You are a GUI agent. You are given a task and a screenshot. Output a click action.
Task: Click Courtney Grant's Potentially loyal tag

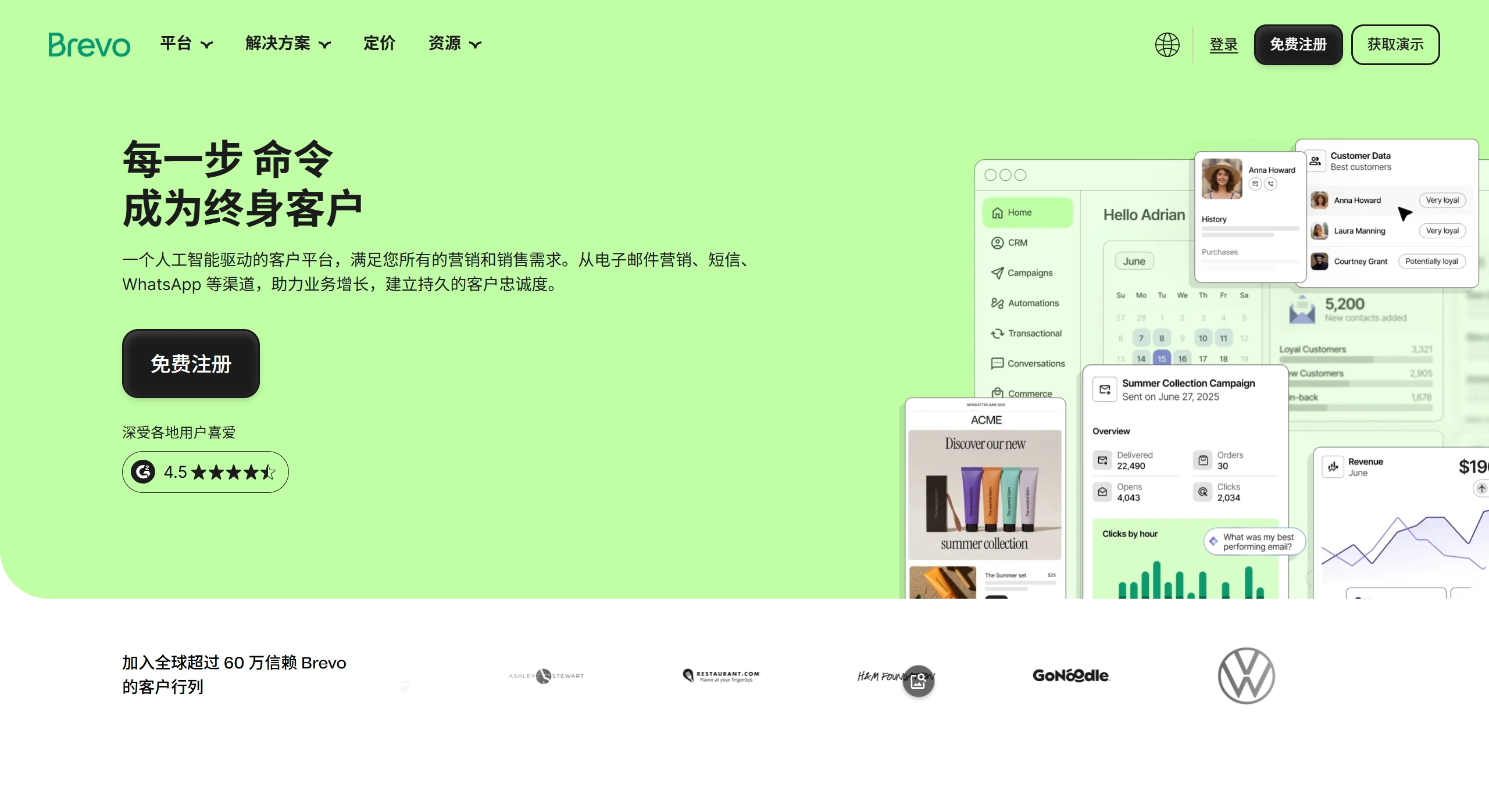(1431, 262)
